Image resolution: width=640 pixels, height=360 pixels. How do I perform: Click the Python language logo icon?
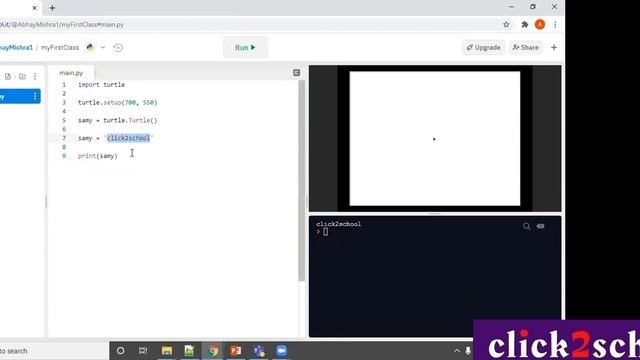(x=90, y=47)
